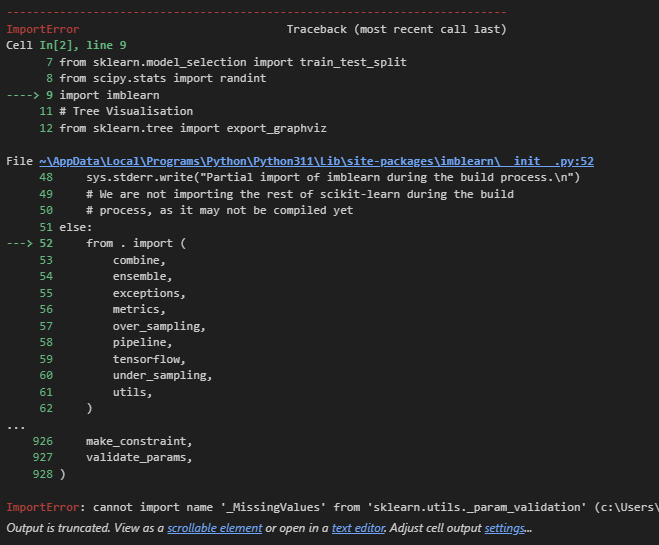Click the arrow marker pointing to line 52
The height and width of the screenshot is (545, 659).
[x=19, y=243]
